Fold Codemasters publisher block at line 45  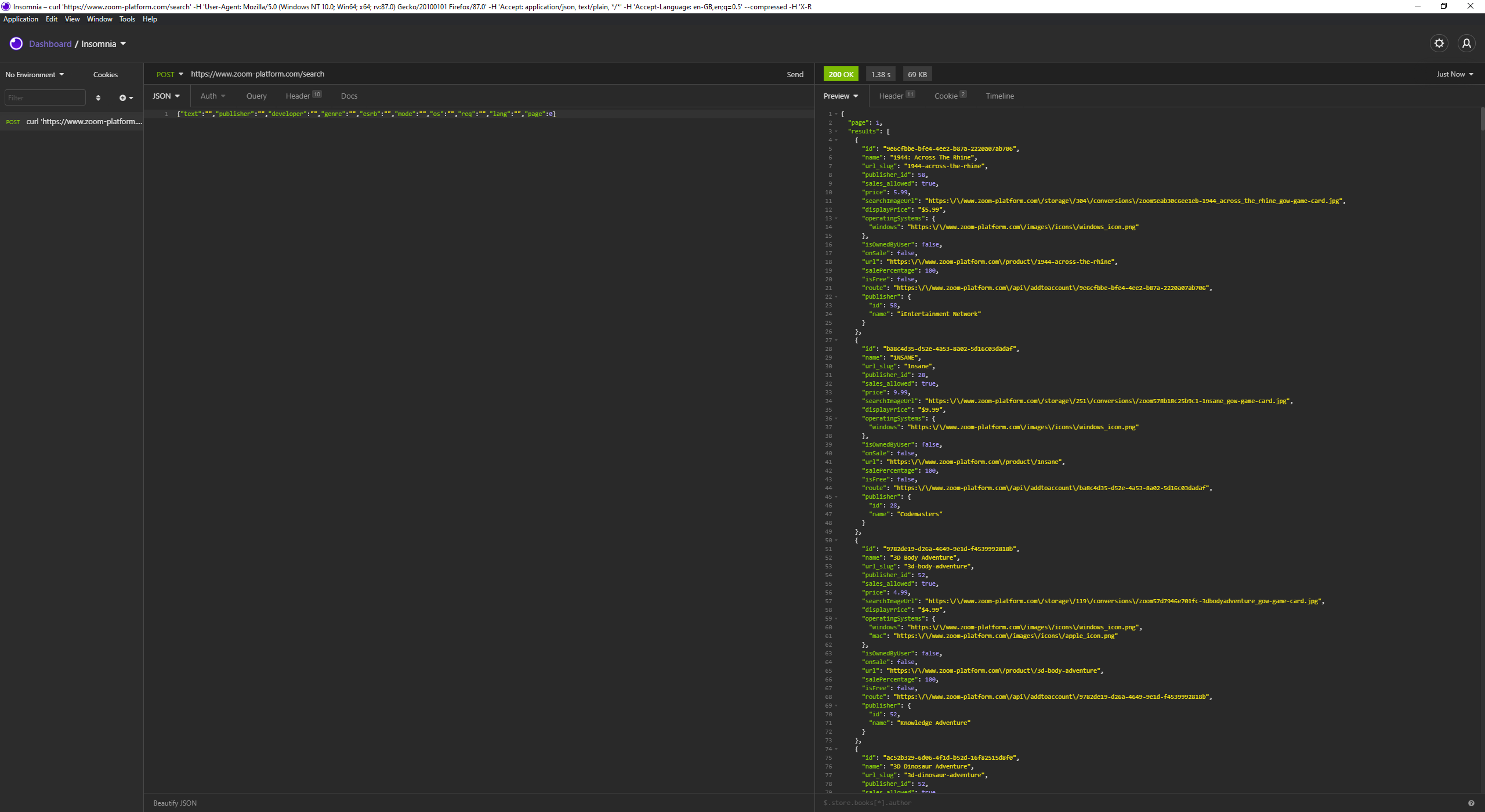pos(836,497)
